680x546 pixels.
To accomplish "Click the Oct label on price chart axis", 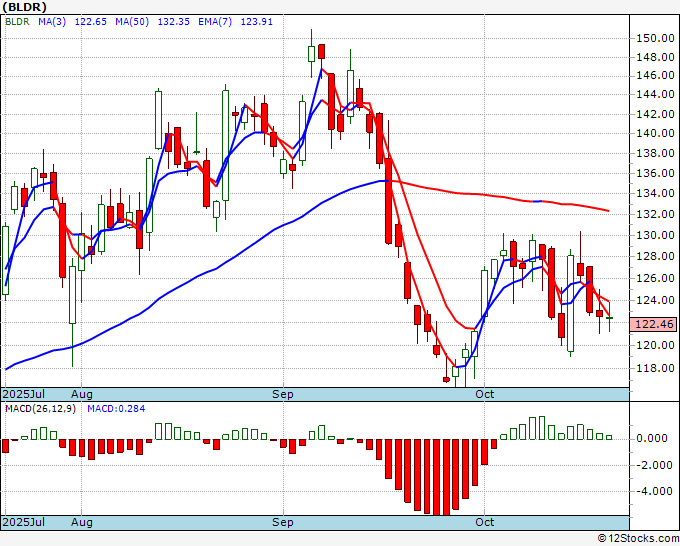I will [x=484, y=394].
